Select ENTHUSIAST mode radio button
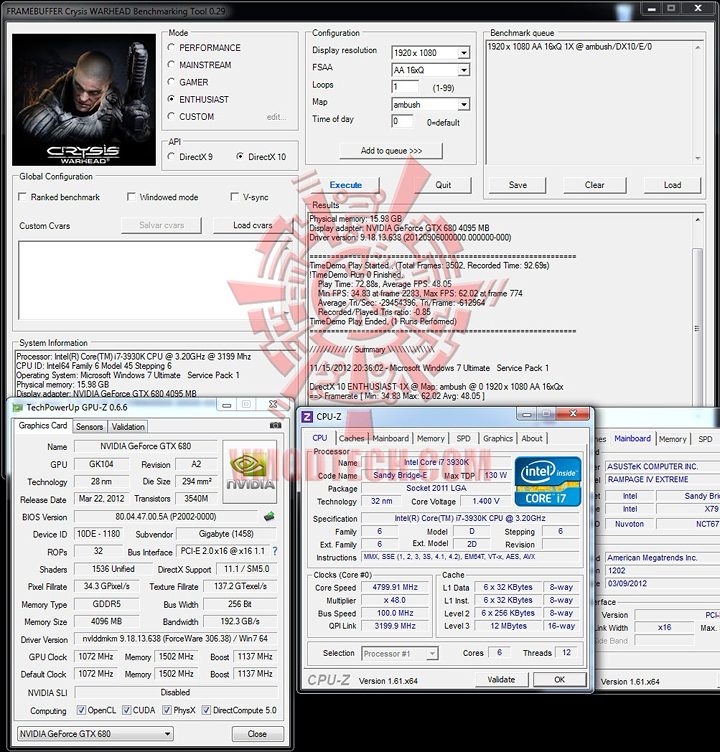The width and height of the screenshot is (720, 752). click(171, 99)
